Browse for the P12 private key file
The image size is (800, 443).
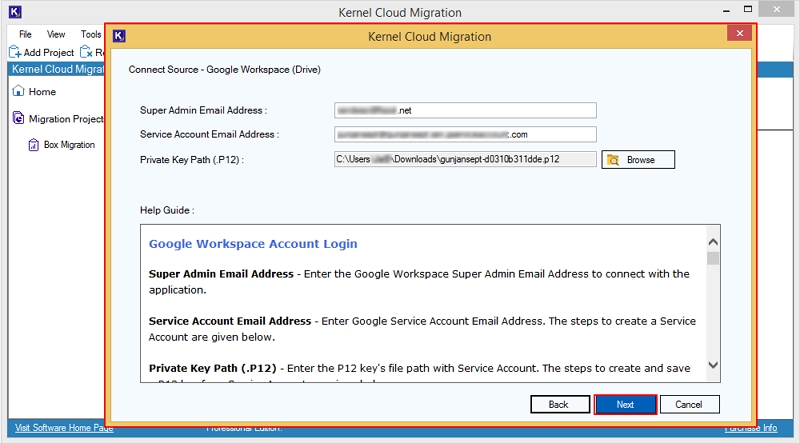[638, 159]
